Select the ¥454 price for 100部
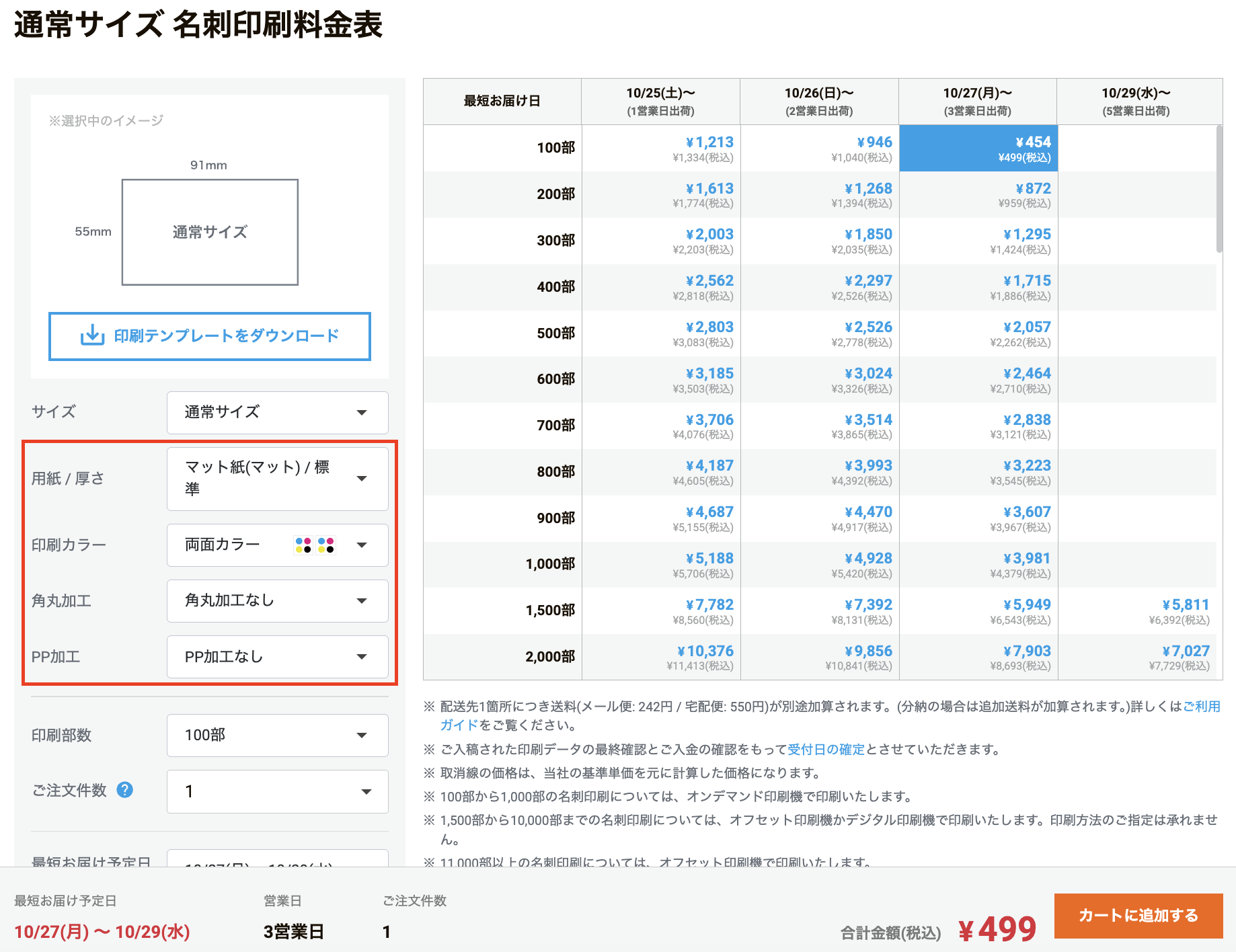The image size is (1236, 952). pyautogui.click(x=978, y=149)
